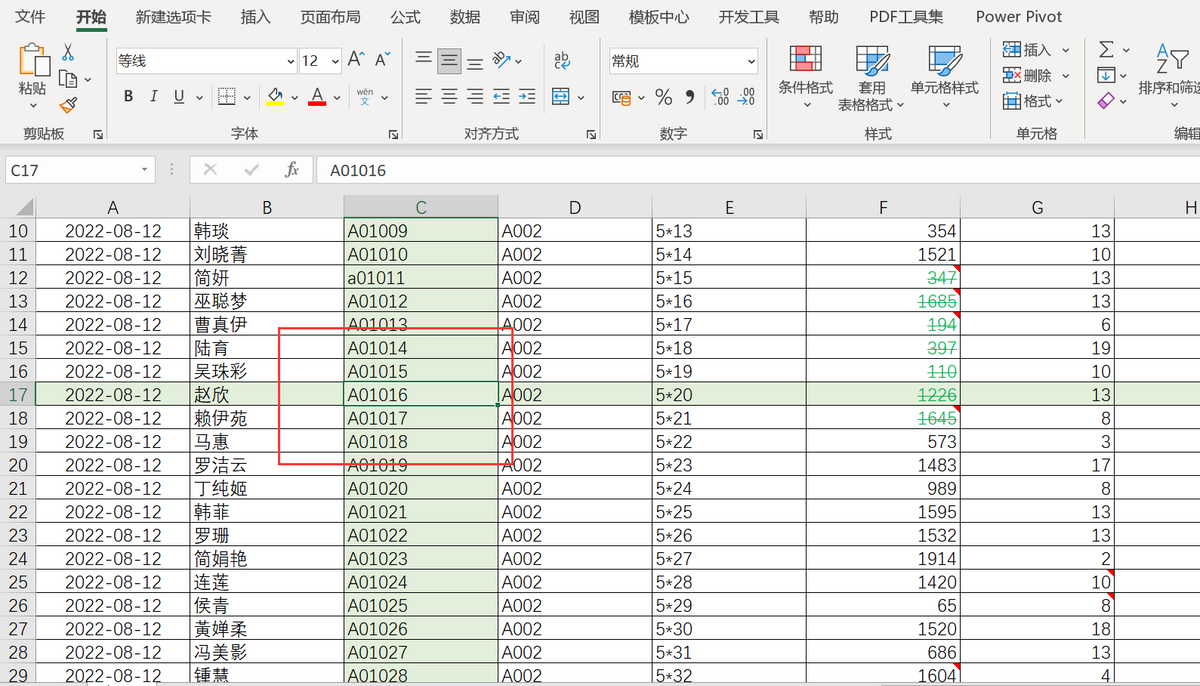Viewport: 1200px width, 686px height.
Task: Select column C header
Action: coord(421,207)
